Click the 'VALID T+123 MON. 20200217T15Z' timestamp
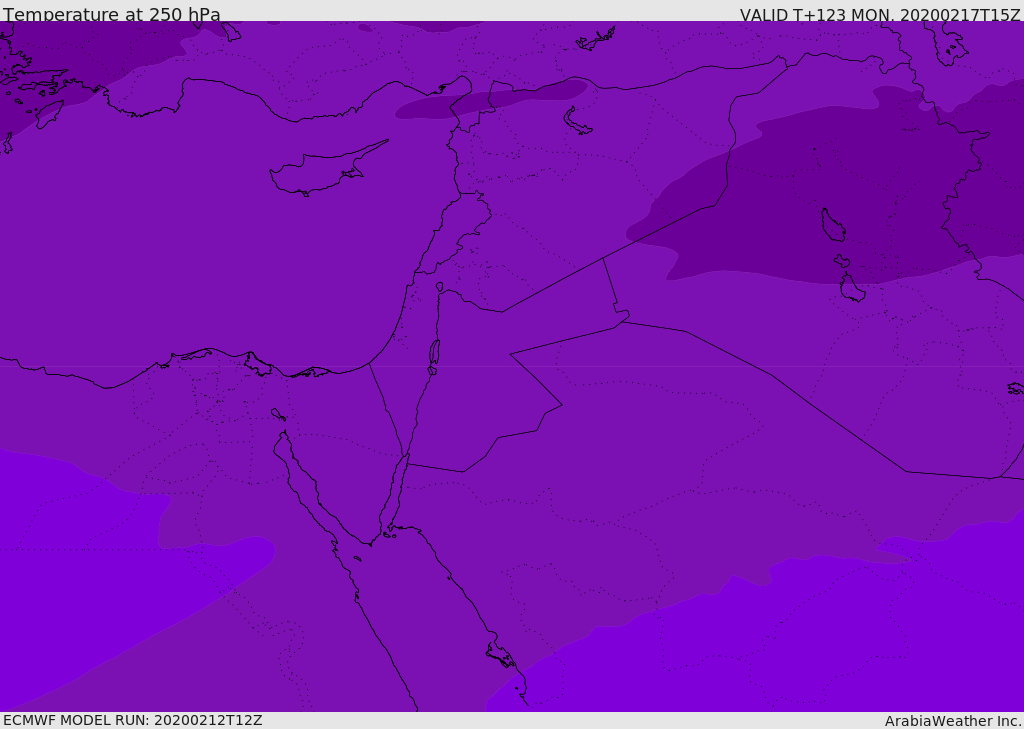 pos(880,14)
